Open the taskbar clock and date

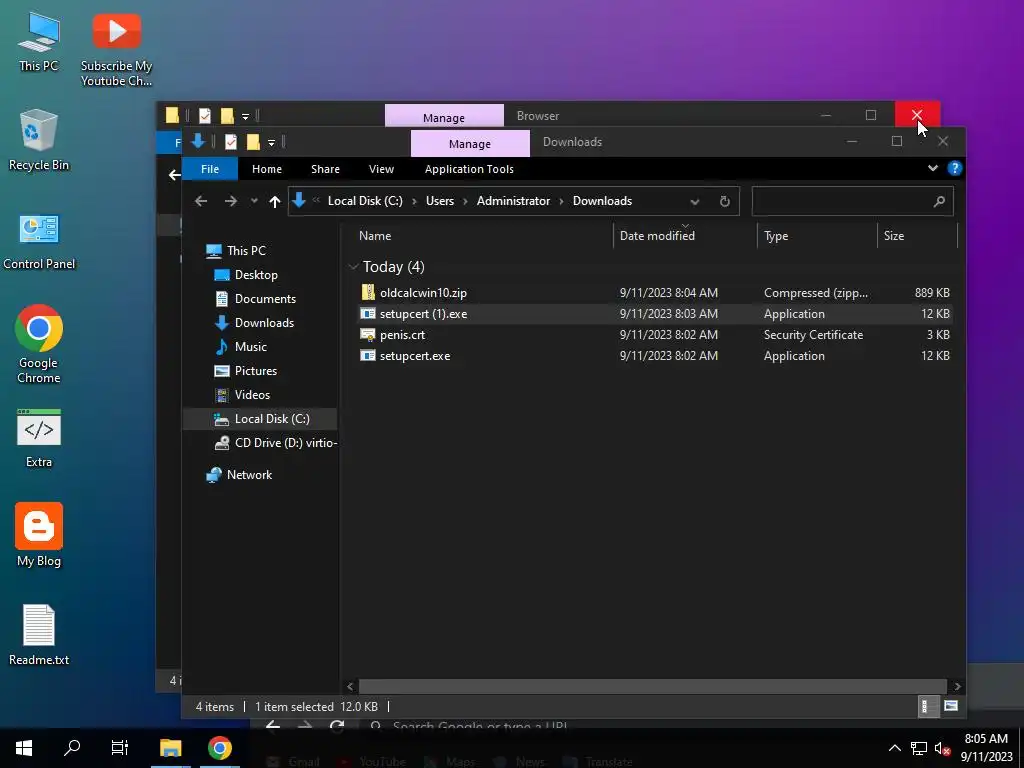[x=986, y=748]
